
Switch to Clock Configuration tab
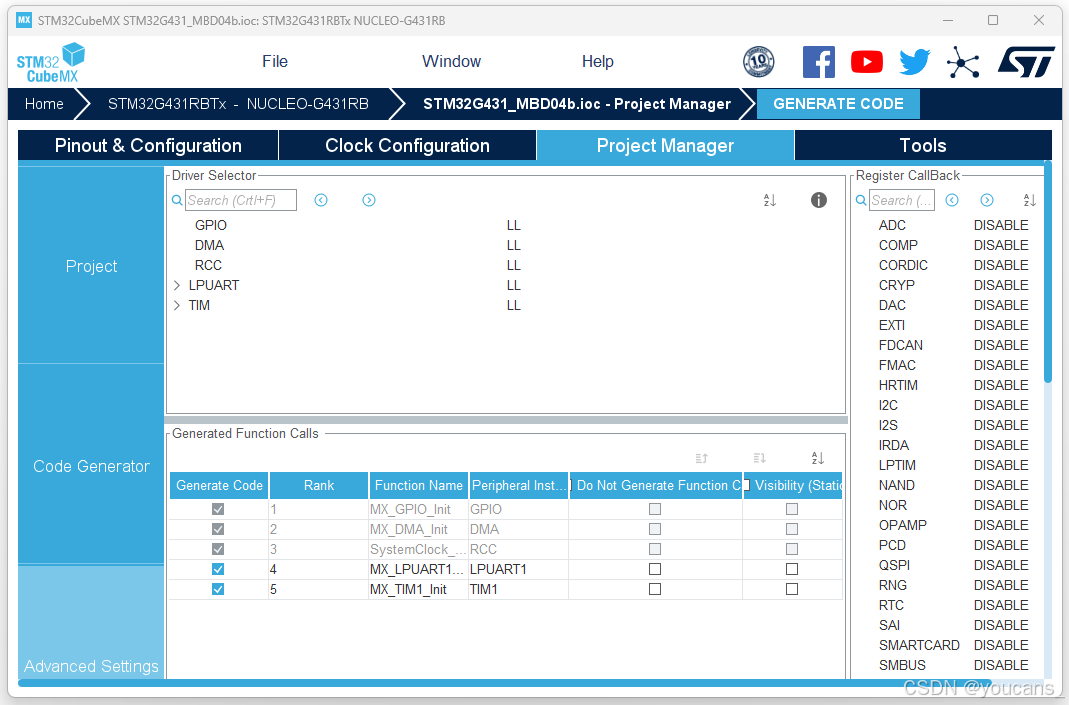pos(407,145)
